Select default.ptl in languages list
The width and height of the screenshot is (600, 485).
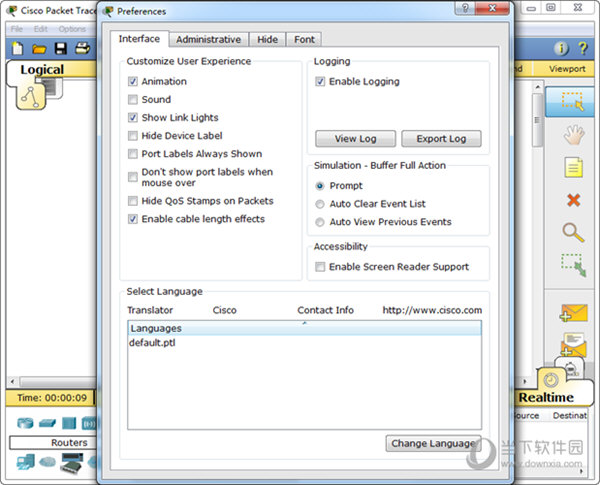pos(152,343)
